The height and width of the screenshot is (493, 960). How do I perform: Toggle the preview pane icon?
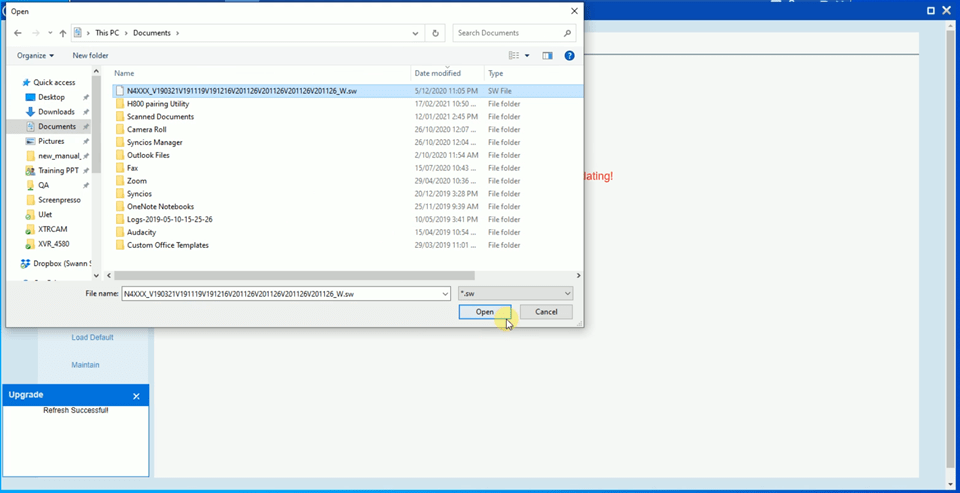pyautogui.click(x=547, y=56)
